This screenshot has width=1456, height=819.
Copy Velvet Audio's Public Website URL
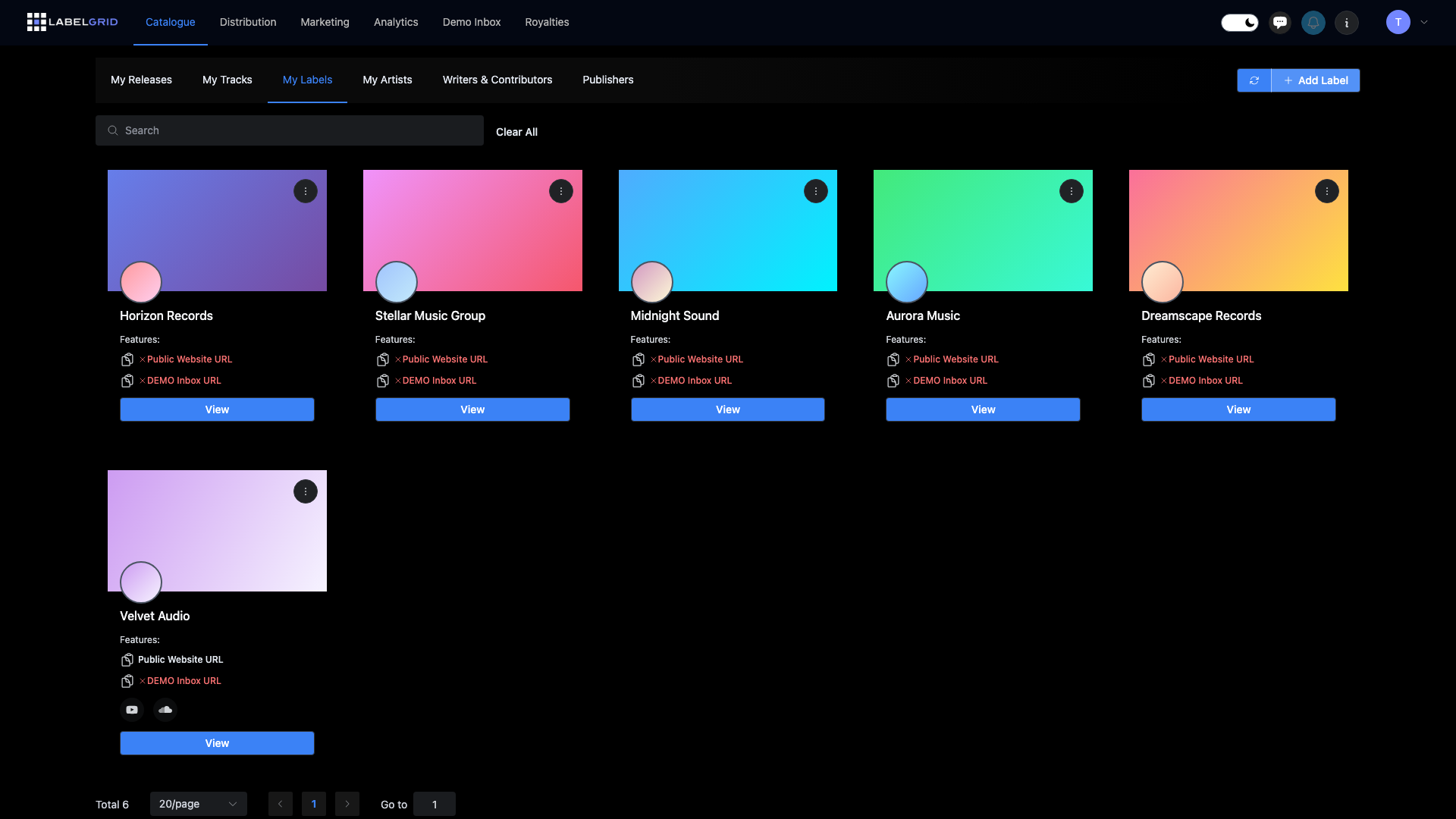coord(127,660)
